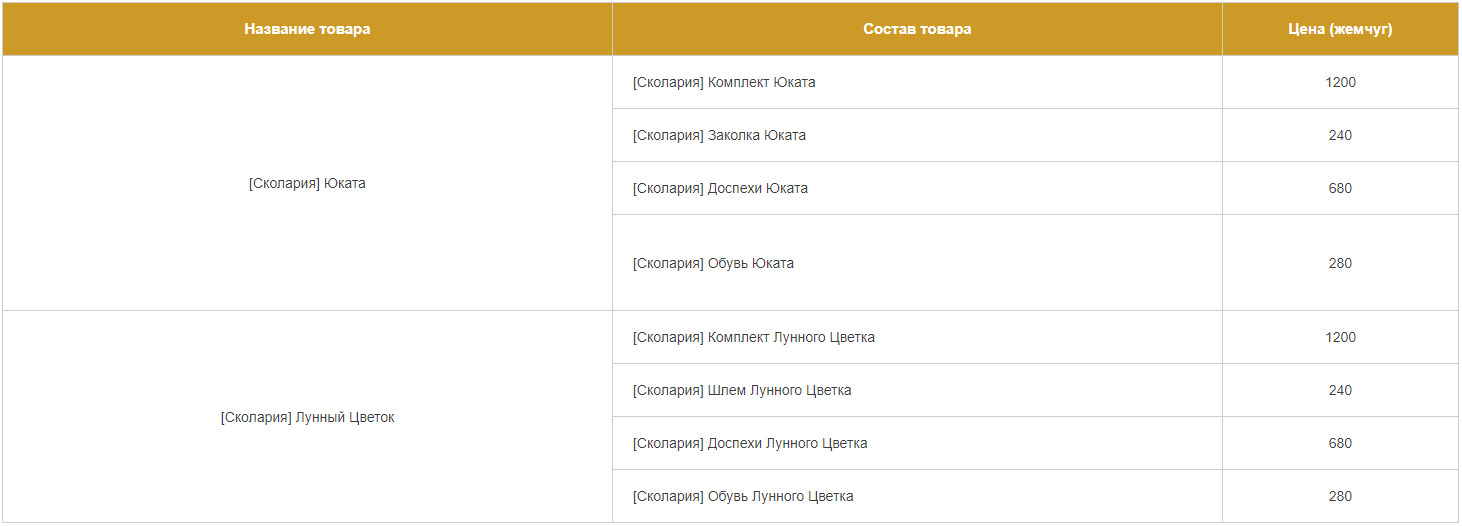Image resolution: width=1462 pixels, height=526 pixels.
Task: Click '[Сколария] Доспехи Лунного Цветка' item text
Action: point(750,443)
